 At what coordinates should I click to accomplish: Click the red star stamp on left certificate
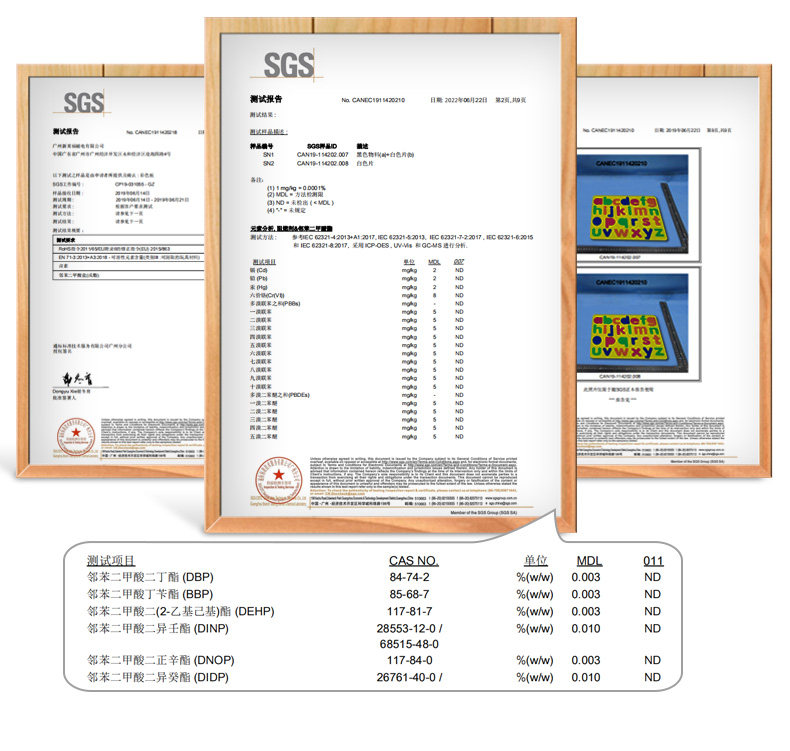(76, 436)
